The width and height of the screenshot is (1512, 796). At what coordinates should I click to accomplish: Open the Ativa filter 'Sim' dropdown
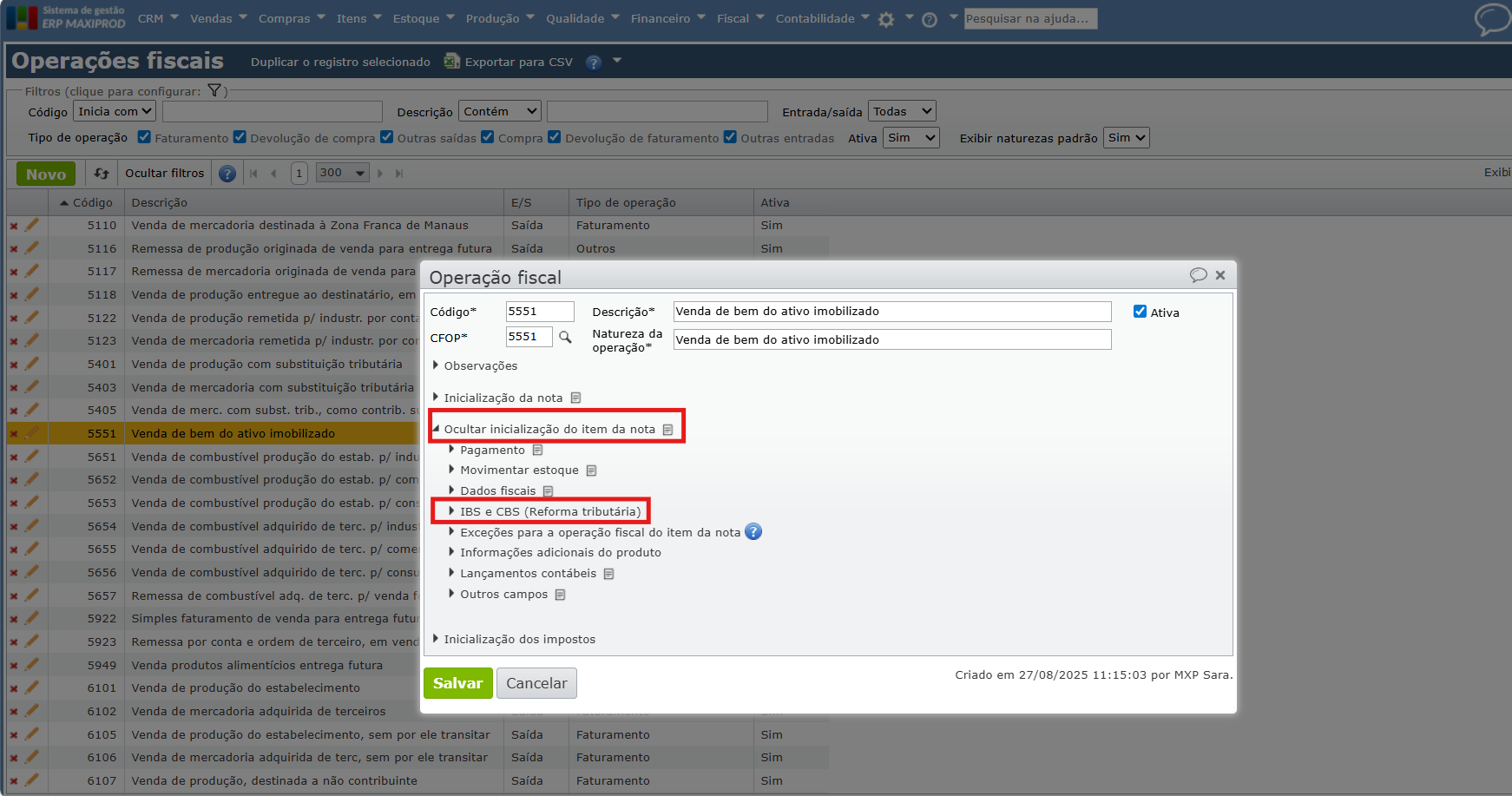911,138
